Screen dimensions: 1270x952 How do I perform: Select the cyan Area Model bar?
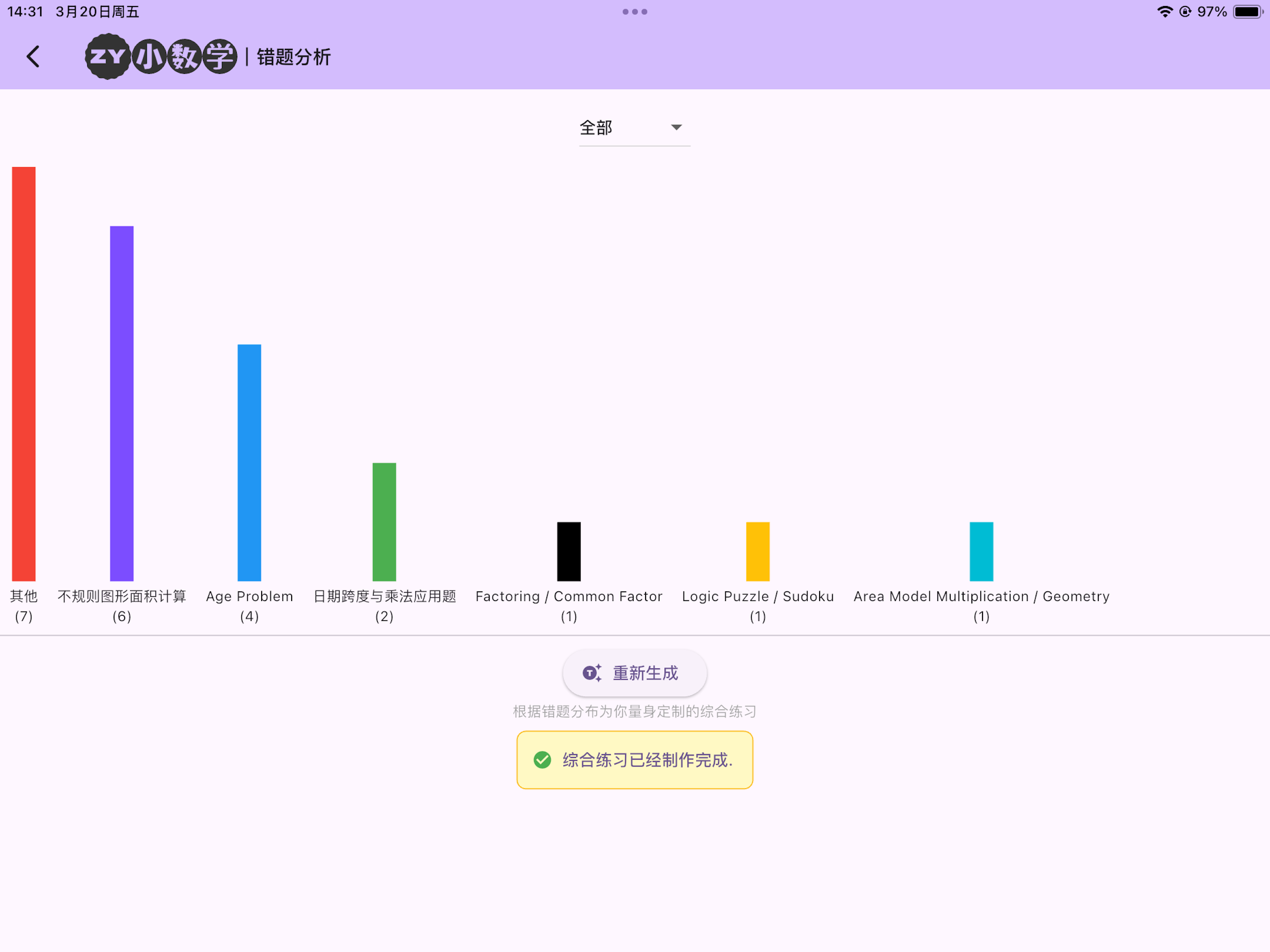click(981, 552)
